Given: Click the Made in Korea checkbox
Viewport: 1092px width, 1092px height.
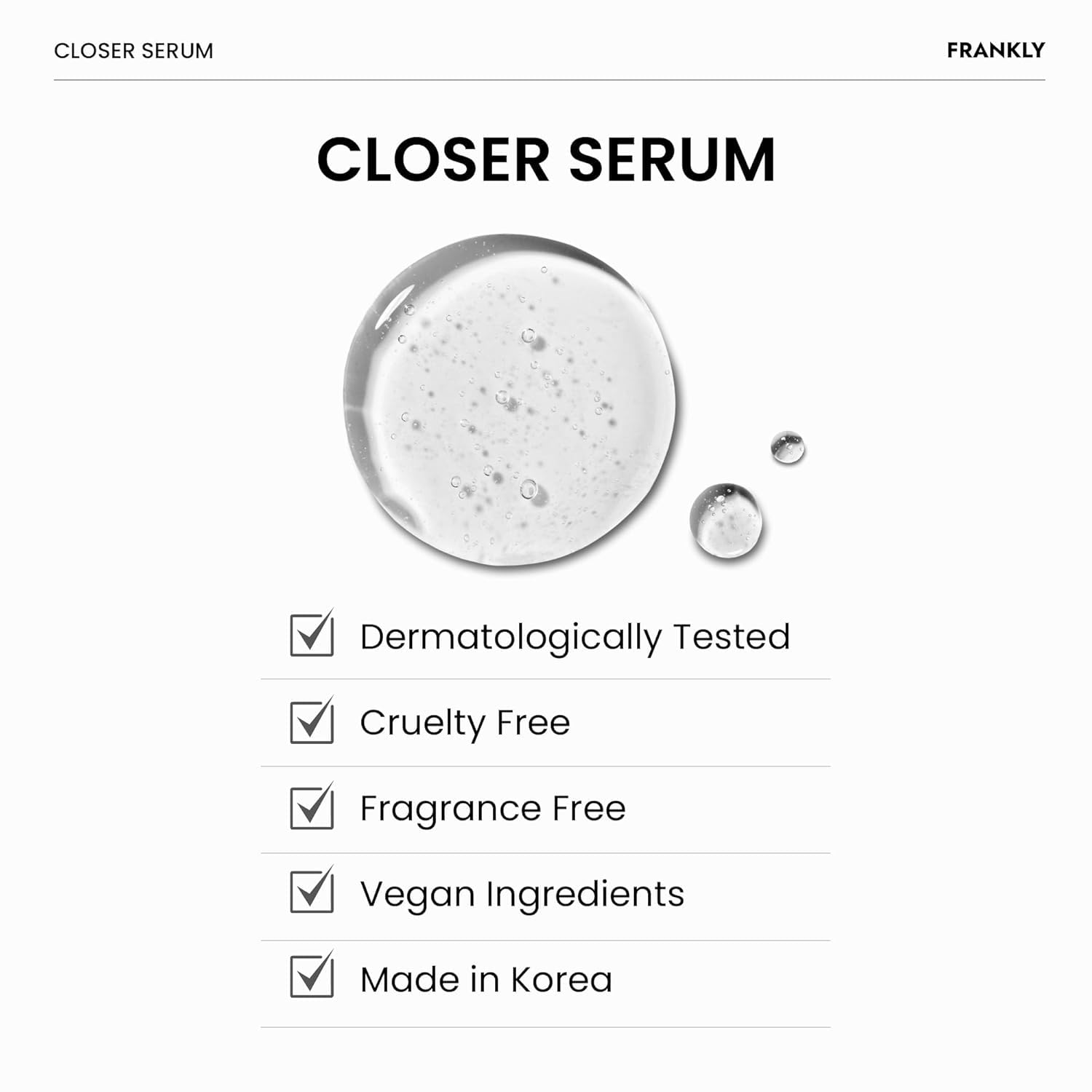Looking at the screenshot, I should 312,977.
